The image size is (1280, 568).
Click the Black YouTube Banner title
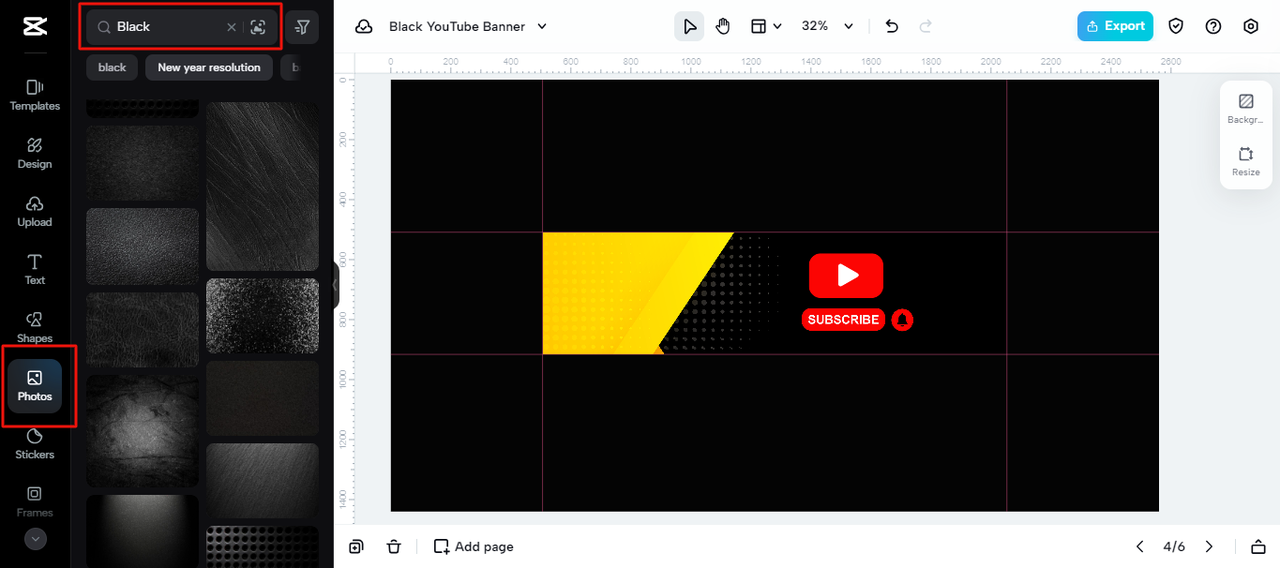(x=457, y=27)
